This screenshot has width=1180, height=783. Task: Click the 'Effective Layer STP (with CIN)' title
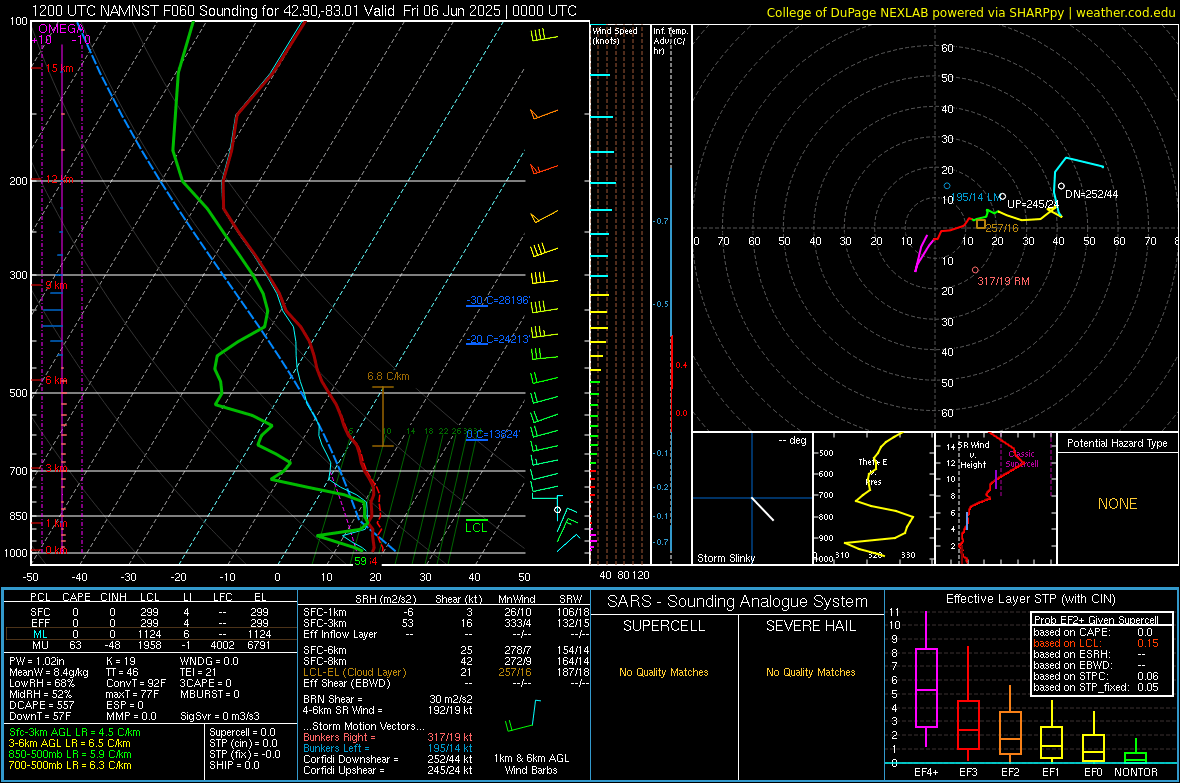coord(1030,599)
